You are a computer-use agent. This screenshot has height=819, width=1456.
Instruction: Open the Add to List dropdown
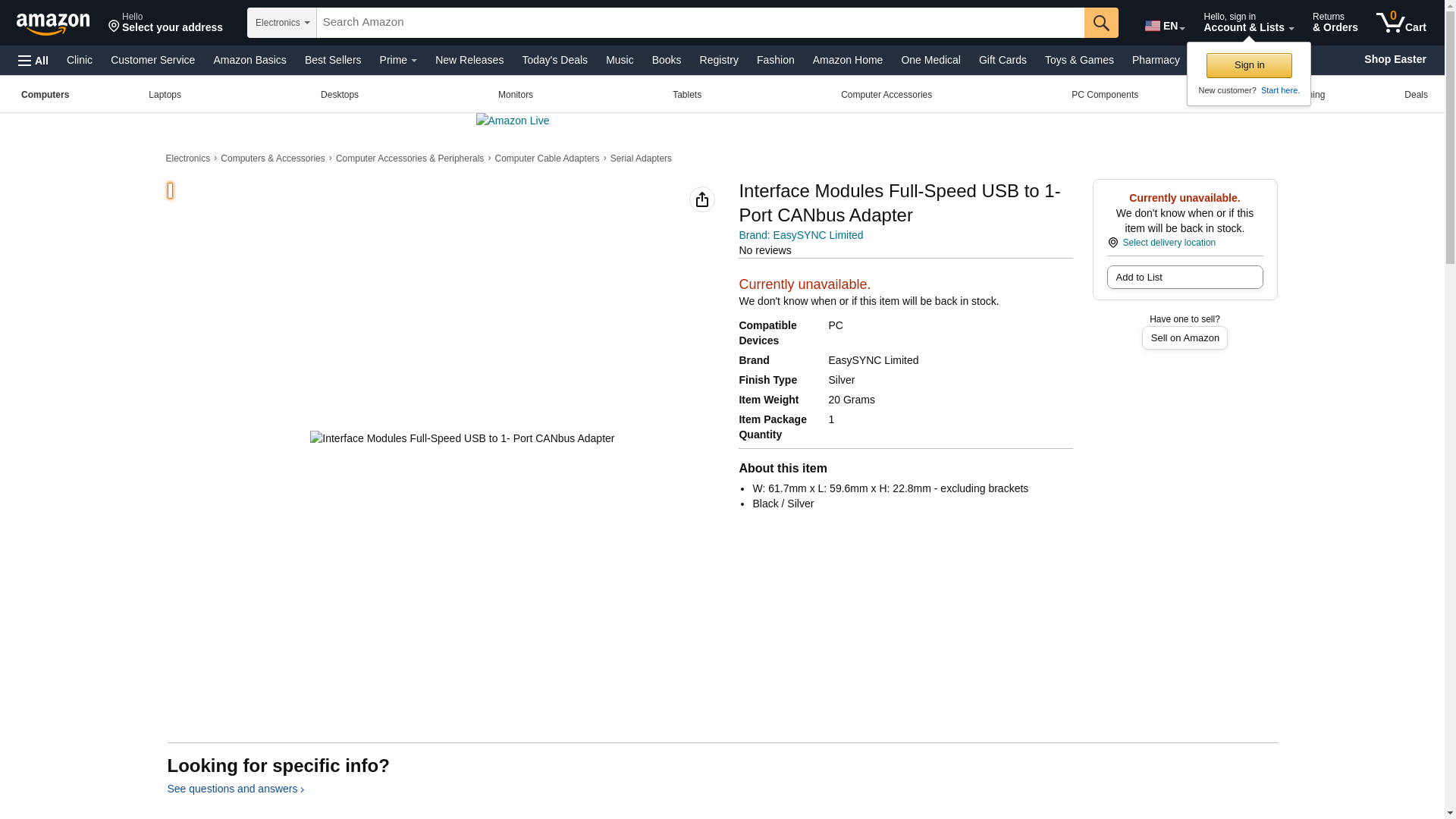1184,278
